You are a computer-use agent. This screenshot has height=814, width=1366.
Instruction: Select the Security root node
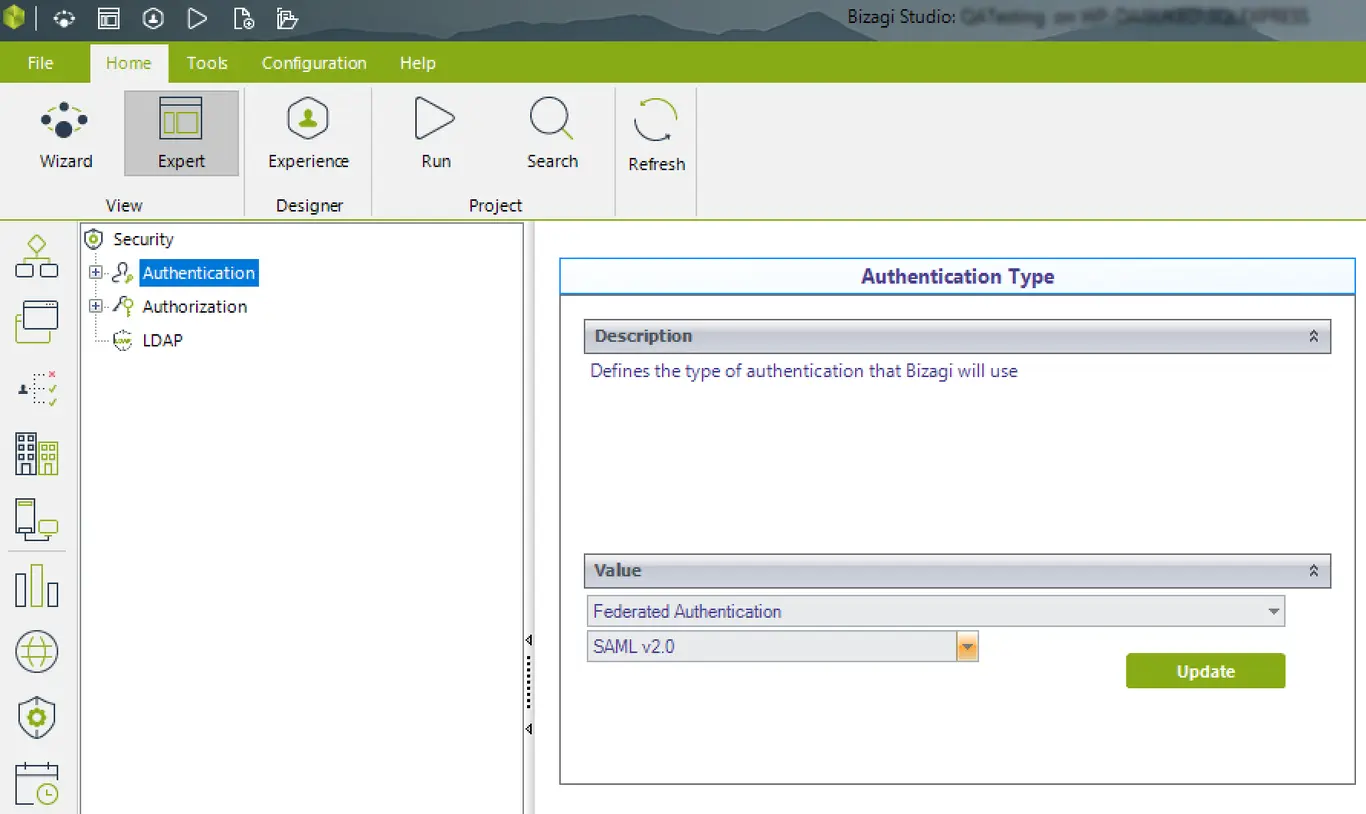click(143, 239)
